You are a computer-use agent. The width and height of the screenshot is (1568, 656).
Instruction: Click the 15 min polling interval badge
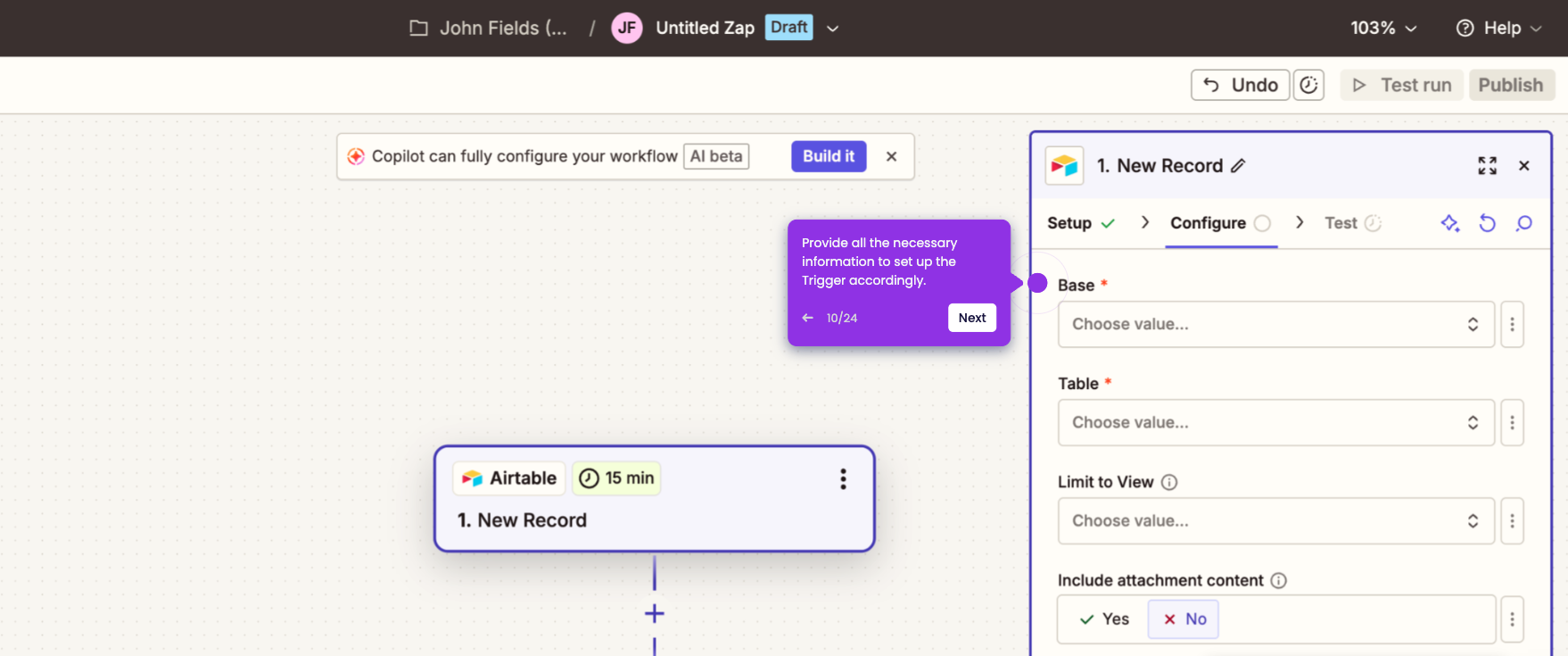pos(616,478)
